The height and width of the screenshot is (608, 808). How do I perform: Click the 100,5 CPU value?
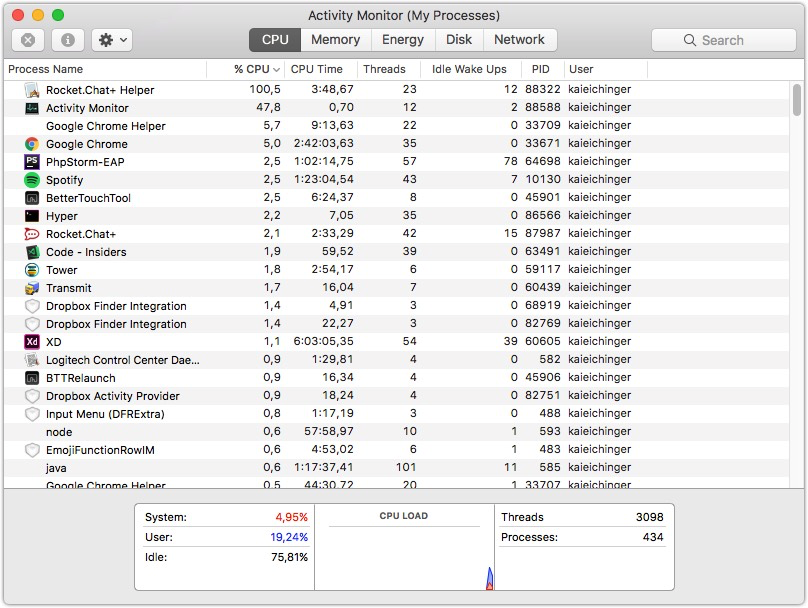[265, 90]
